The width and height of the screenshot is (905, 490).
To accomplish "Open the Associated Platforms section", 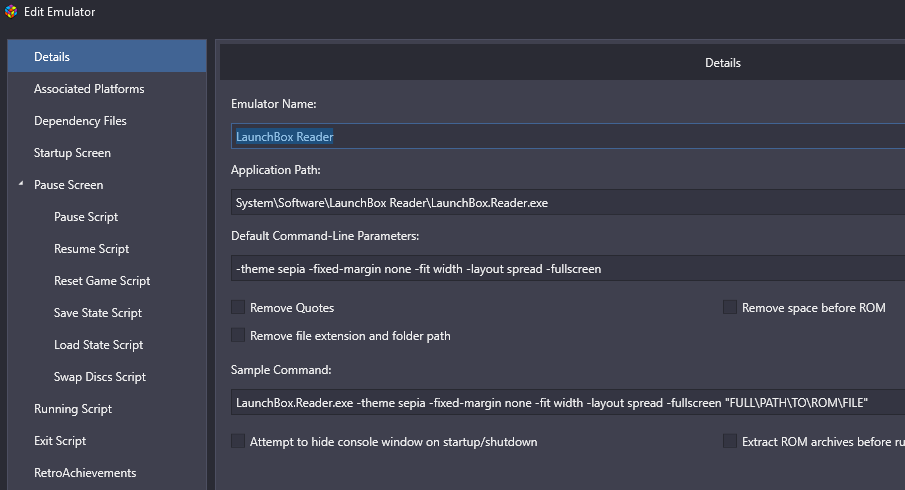I will pos(89,89).
